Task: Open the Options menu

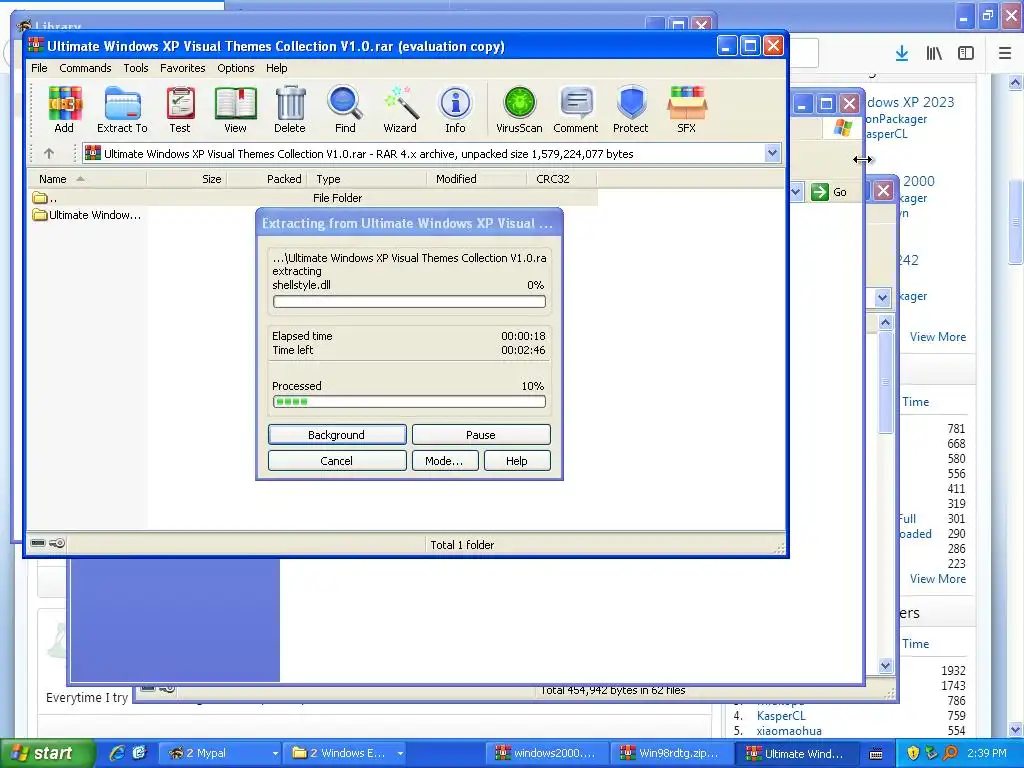Action: [x=236, y=68]
